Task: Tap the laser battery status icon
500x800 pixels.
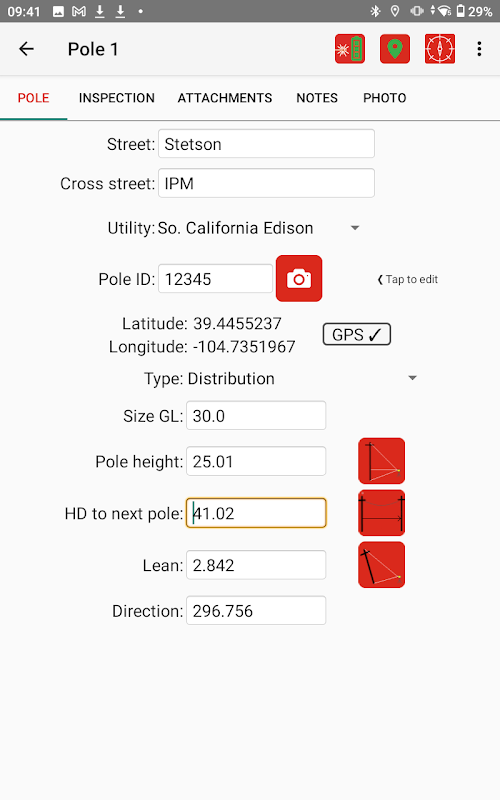Action: click(349, 49)
